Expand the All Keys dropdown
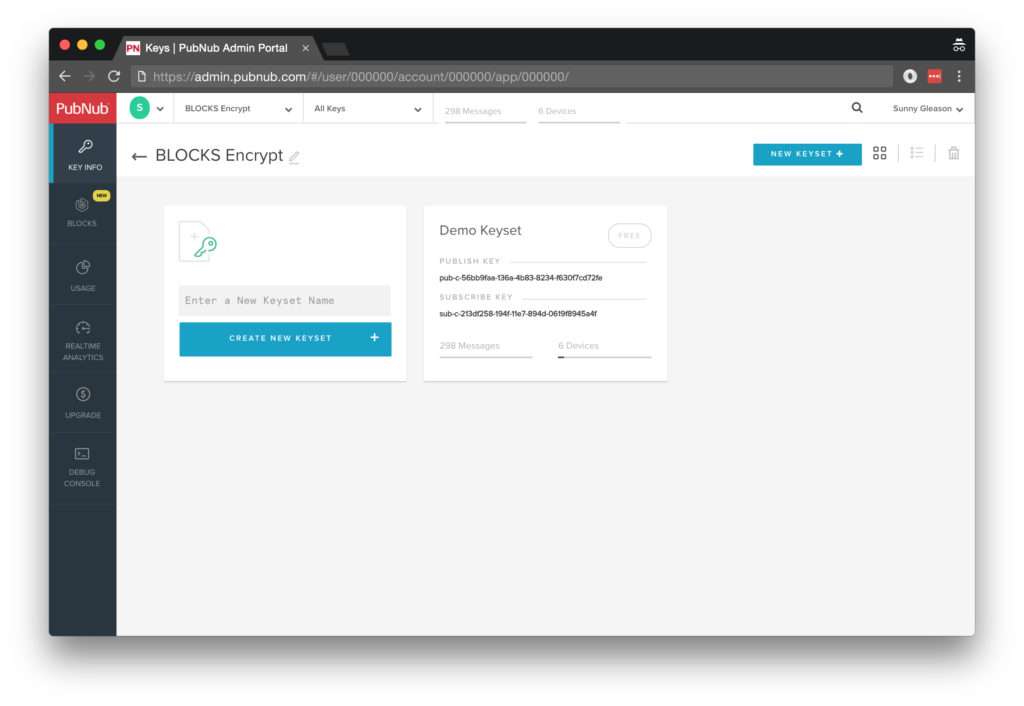The image size is (1024, 706). [x=367, y=109]
